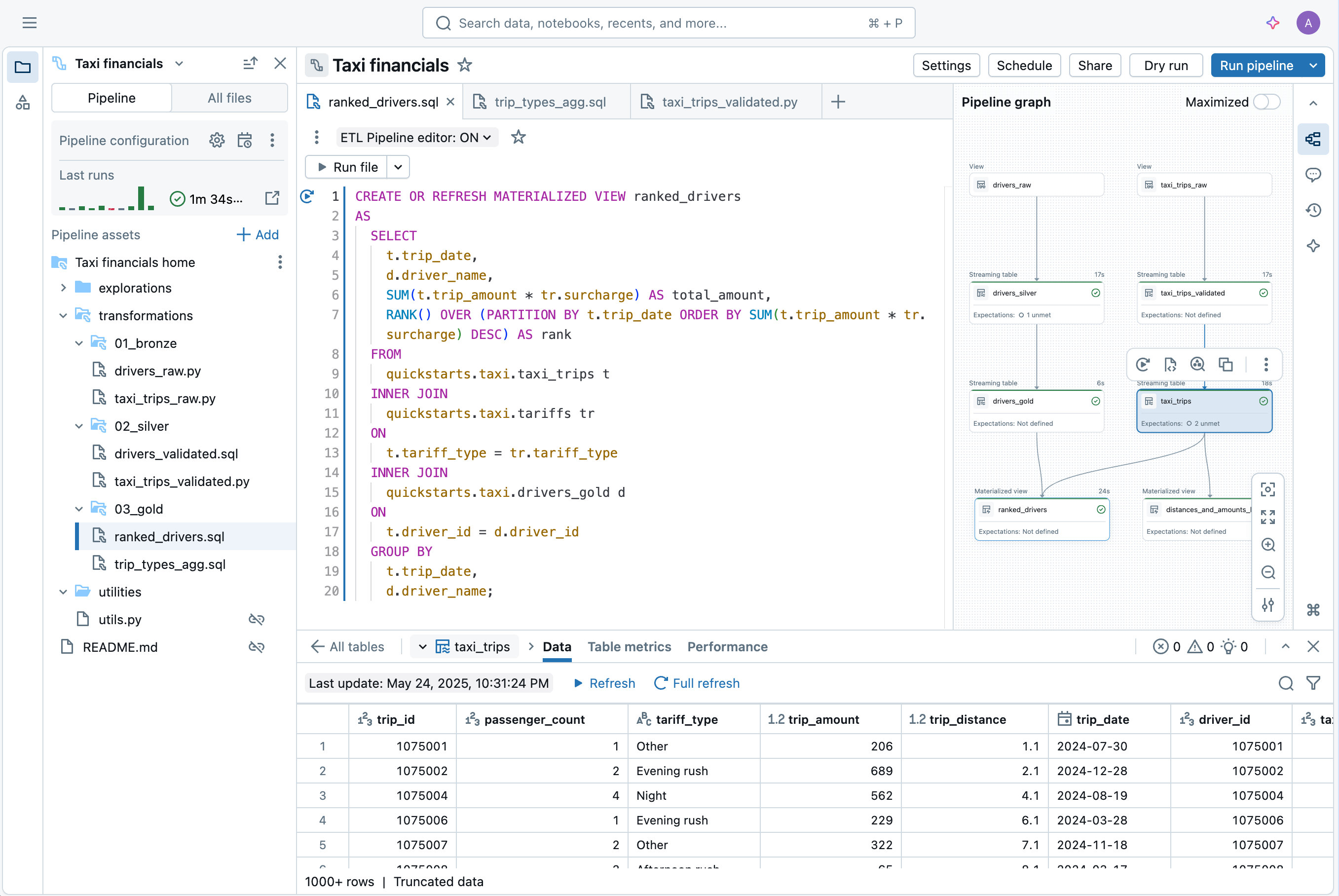Open the assistant sparkle icon in the top bar
This screenshot has width=1339, height=896.
1272,23
